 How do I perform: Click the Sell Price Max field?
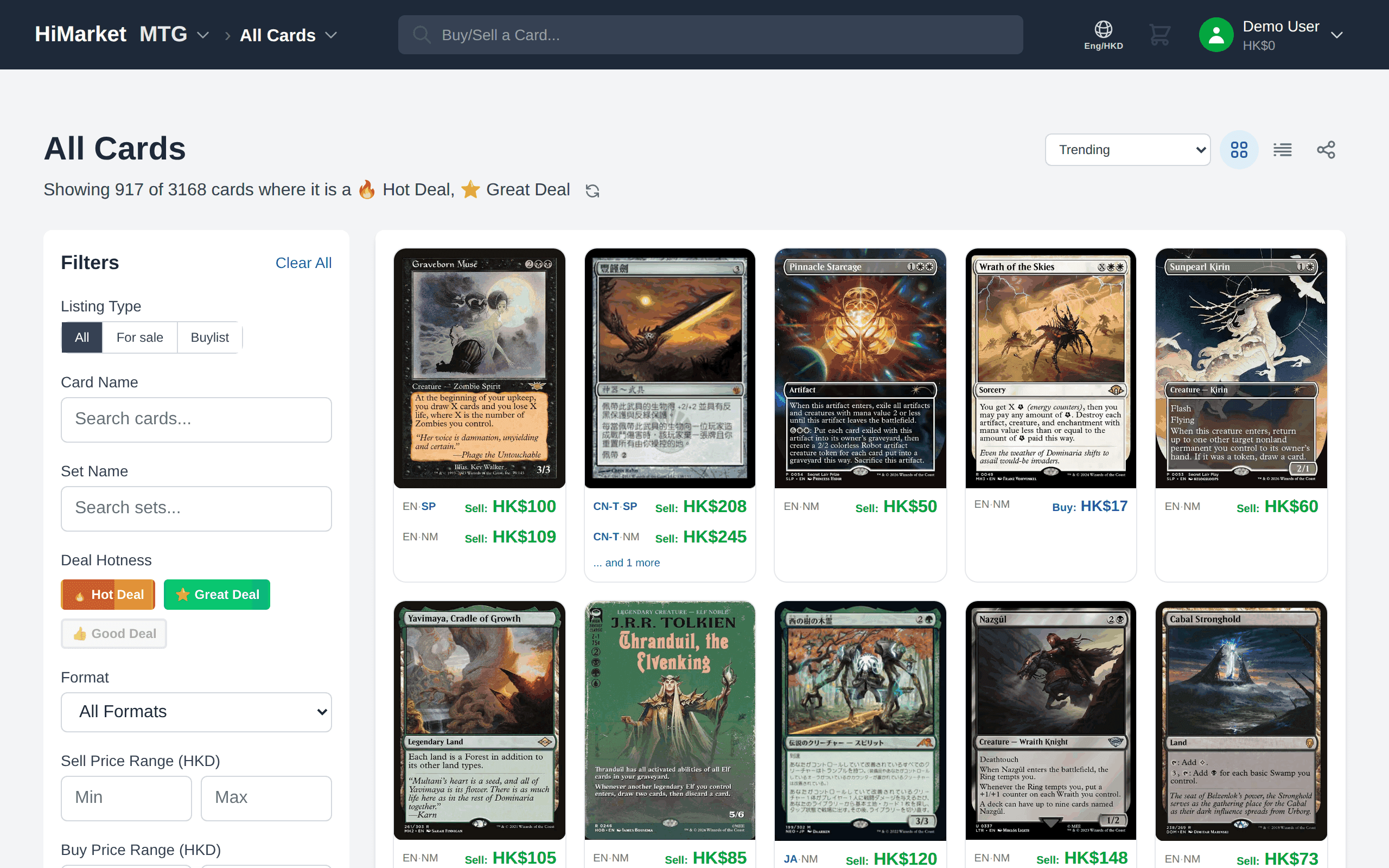266,799
